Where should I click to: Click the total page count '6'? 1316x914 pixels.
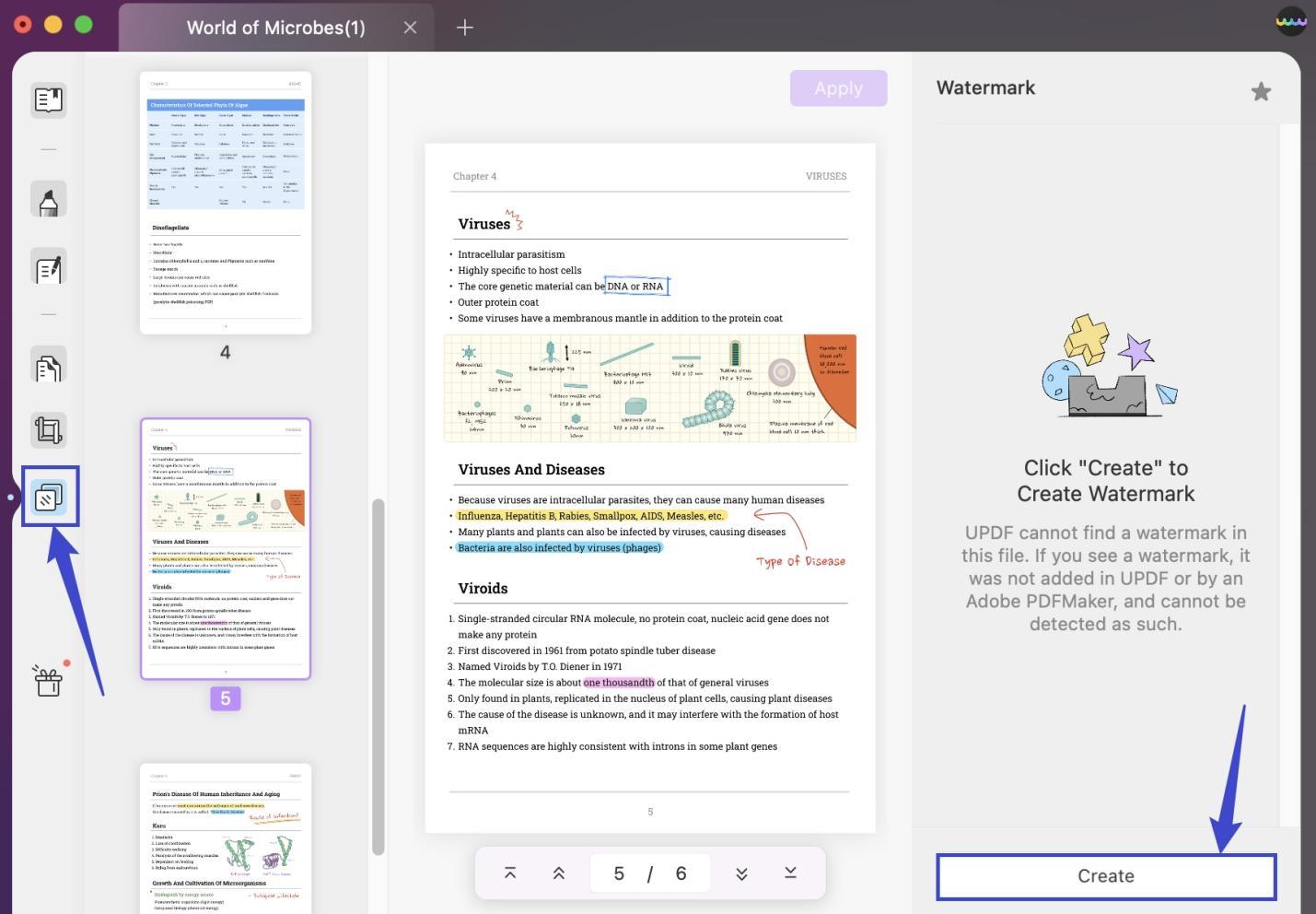[x=681, y=873]
